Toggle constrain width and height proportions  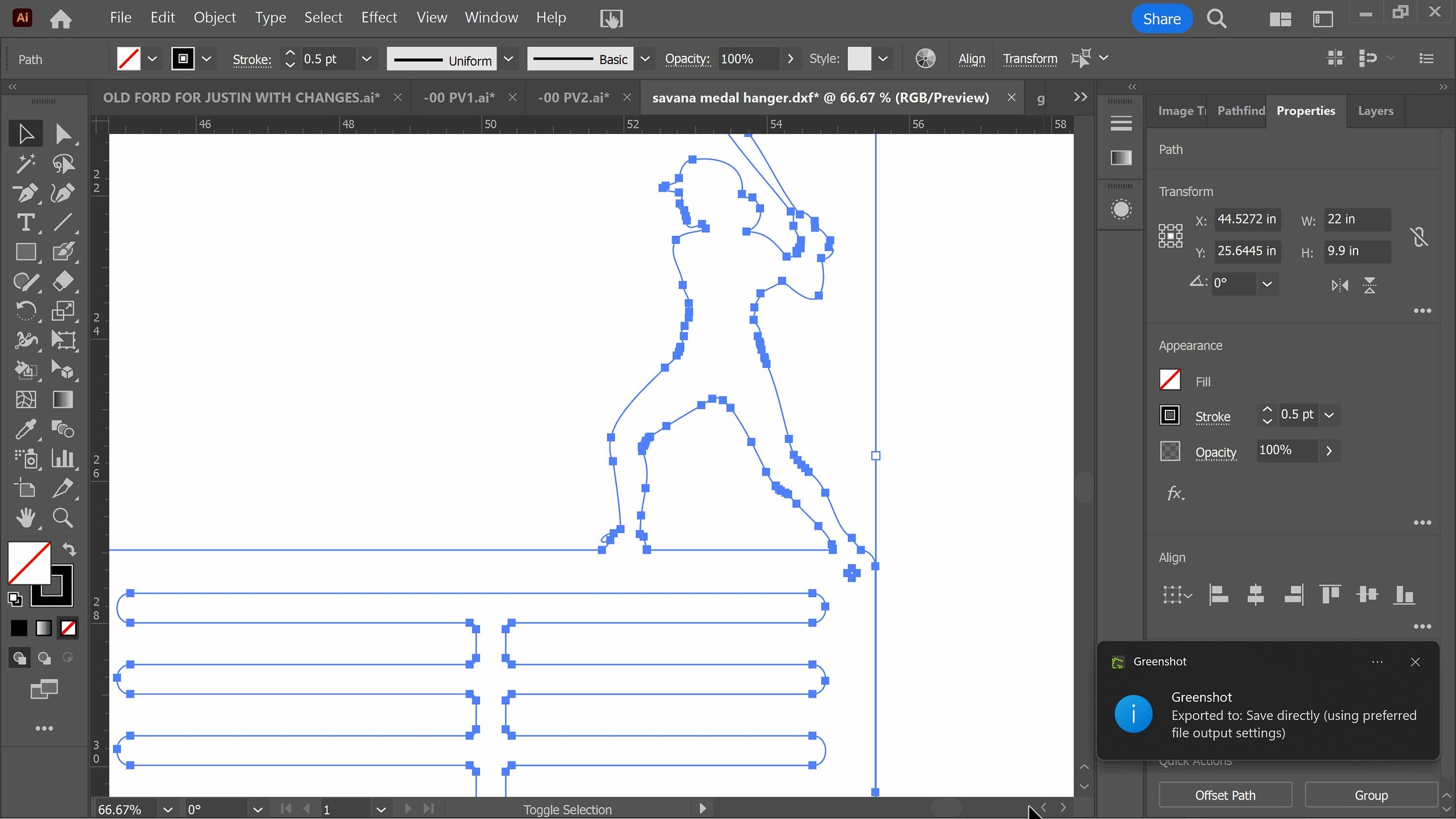(1419, 236)
